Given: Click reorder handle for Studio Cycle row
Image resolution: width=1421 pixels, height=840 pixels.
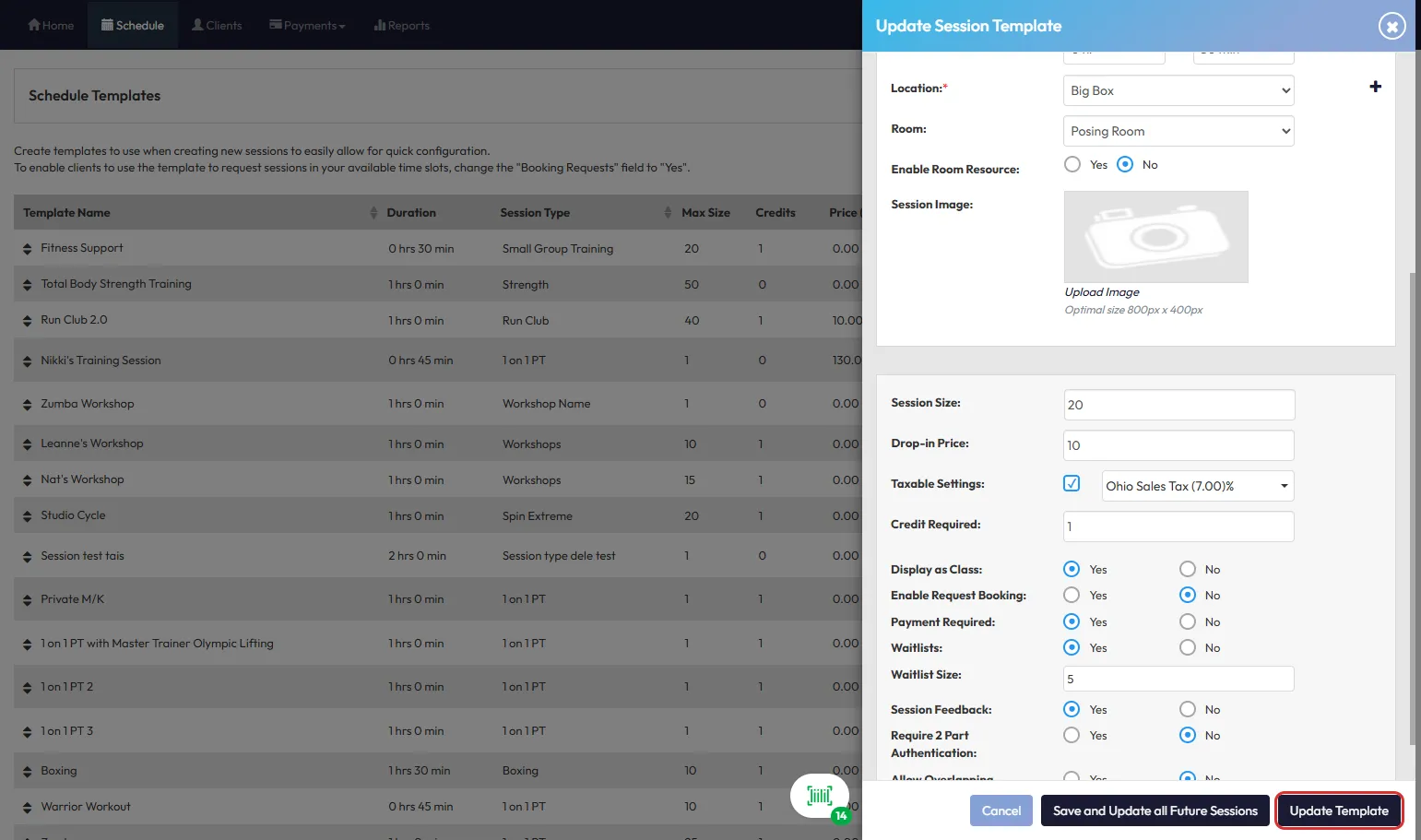Looking at the screenshot, I should pyautogui.click(x=27, y=516).
